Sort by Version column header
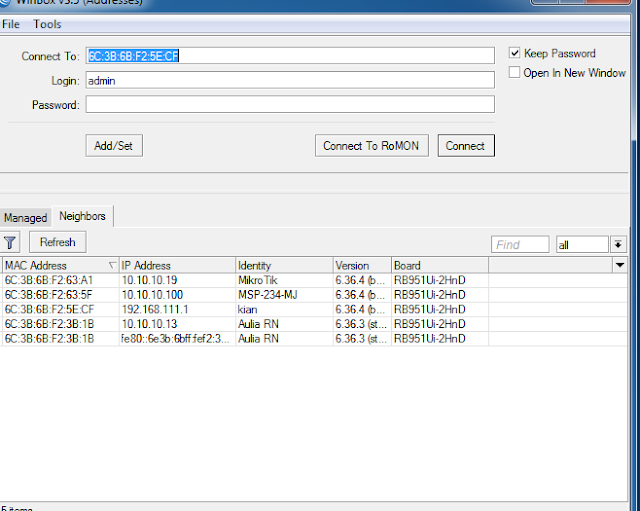 [362, 265]
